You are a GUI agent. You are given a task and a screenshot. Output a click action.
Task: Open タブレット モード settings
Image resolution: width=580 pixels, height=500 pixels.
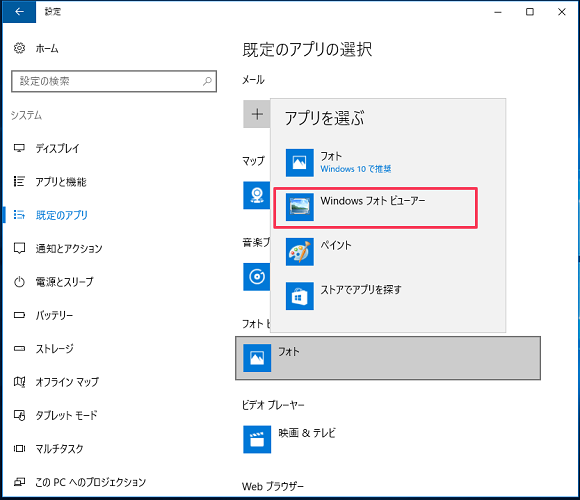click(66, 415)
